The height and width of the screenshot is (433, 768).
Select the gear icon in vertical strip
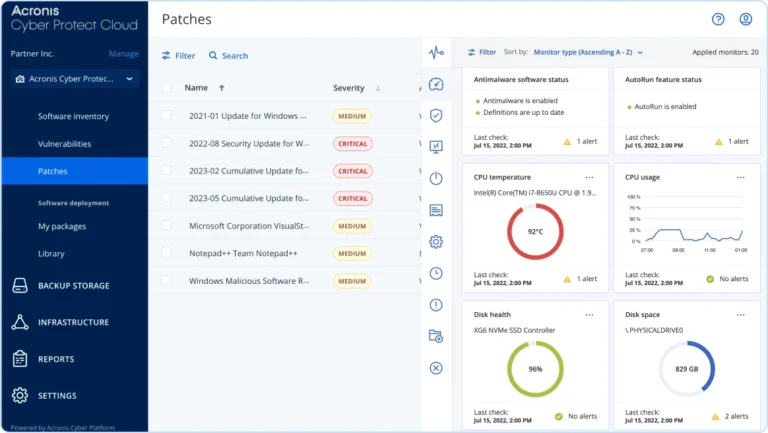436,241
